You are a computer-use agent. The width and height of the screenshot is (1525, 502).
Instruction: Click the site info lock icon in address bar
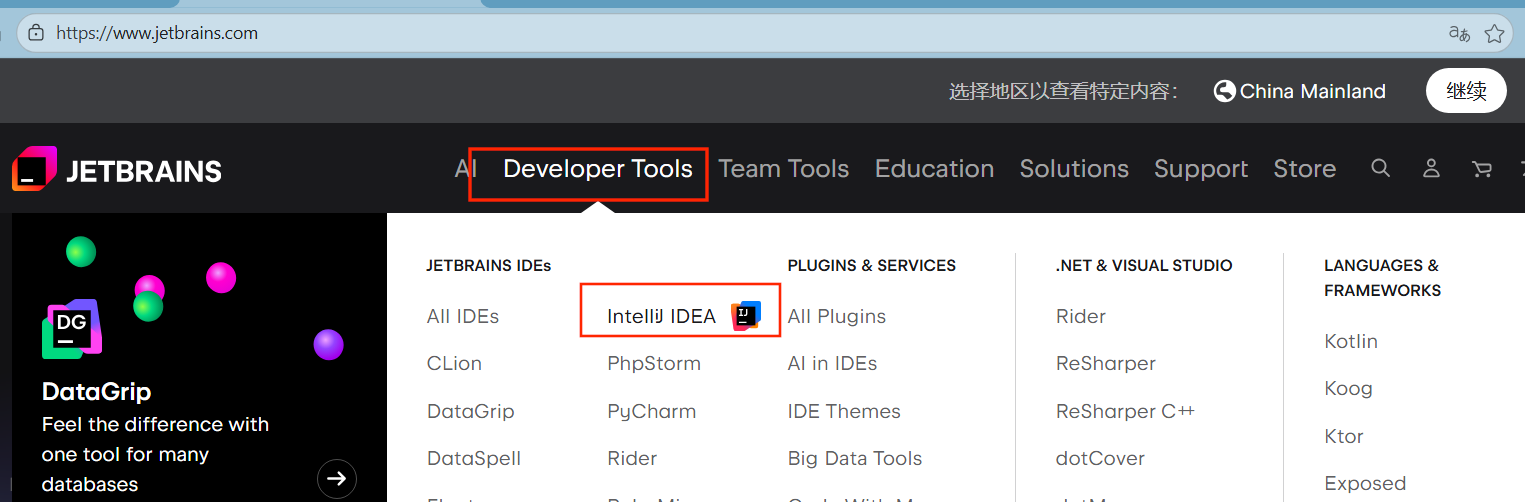[x=37, y=33]
